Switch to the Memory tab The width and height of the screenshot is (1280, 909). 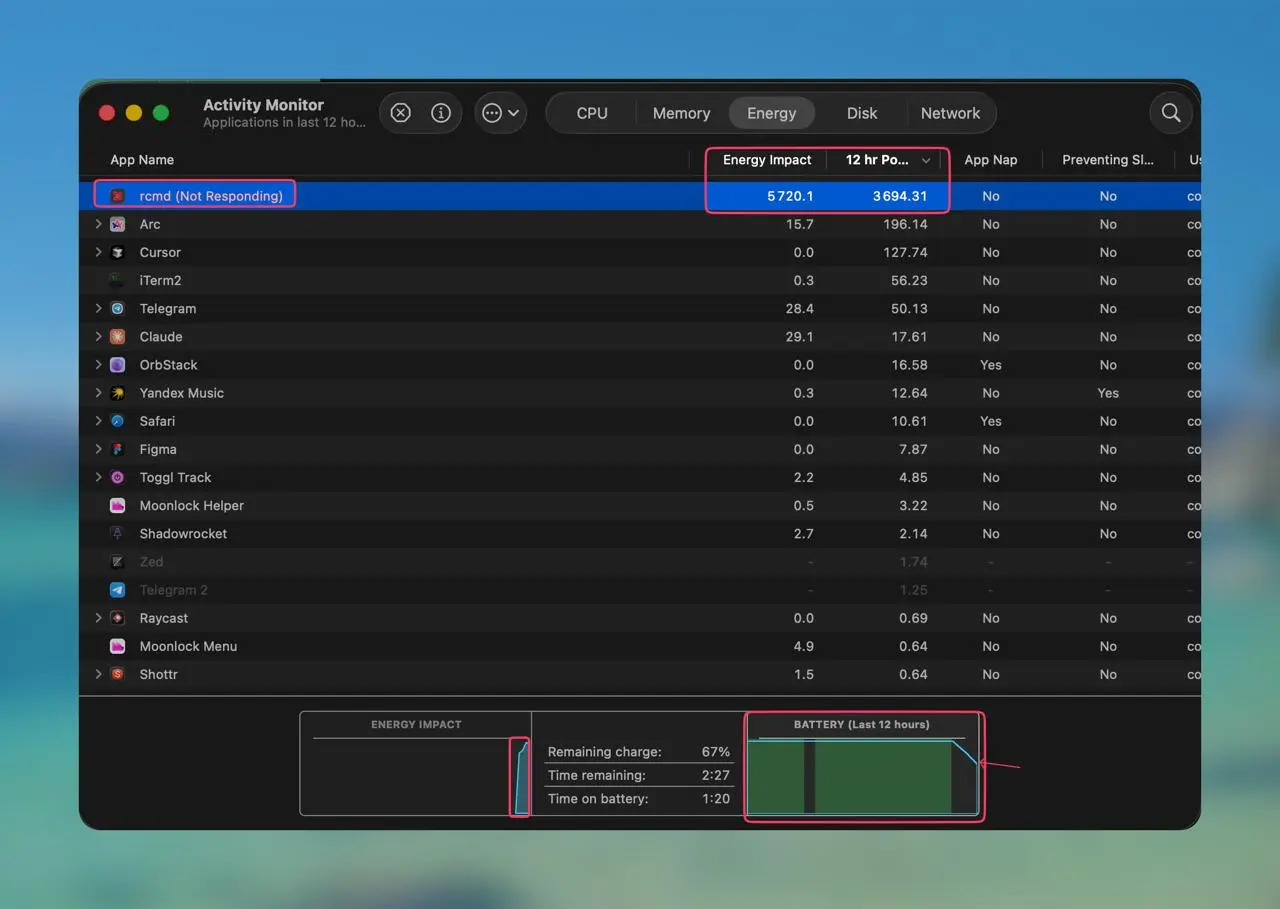tap(681, 113)
